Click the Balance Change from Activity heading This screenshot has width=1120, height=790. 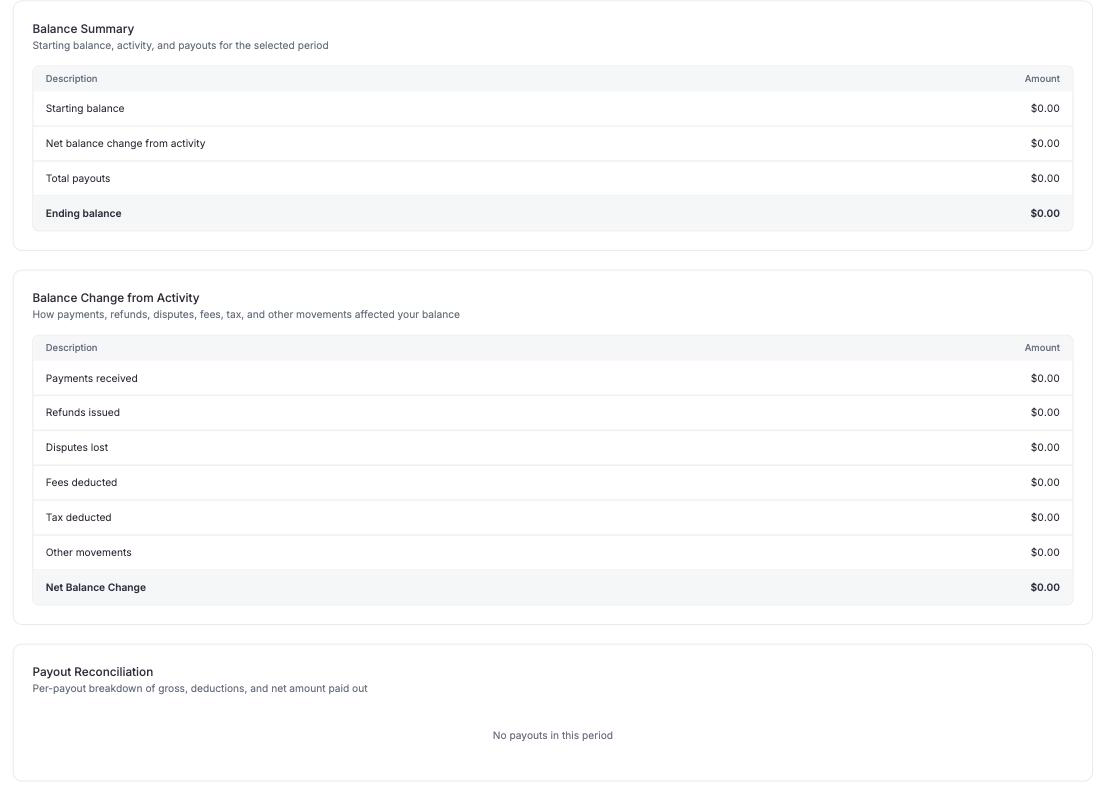(x=116, y=298)
